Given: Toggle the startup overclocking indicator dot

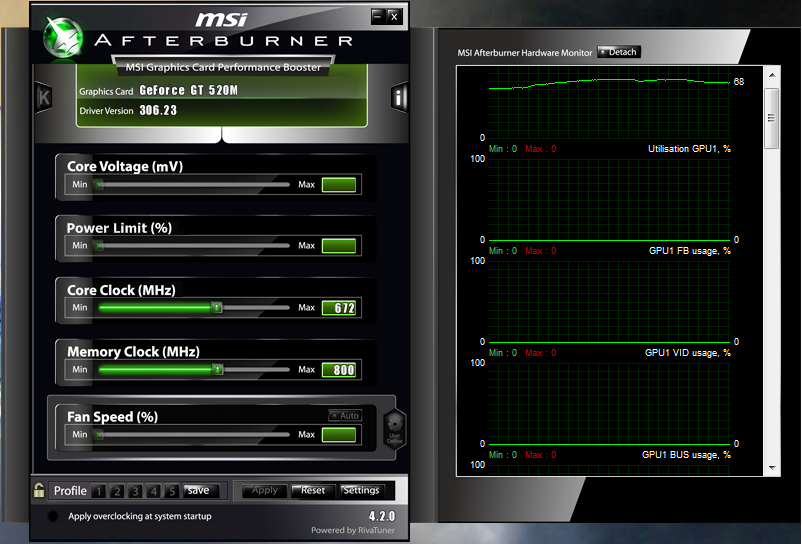Looking at the screenshot, I should pyautogui.click(x=53, y=516).
